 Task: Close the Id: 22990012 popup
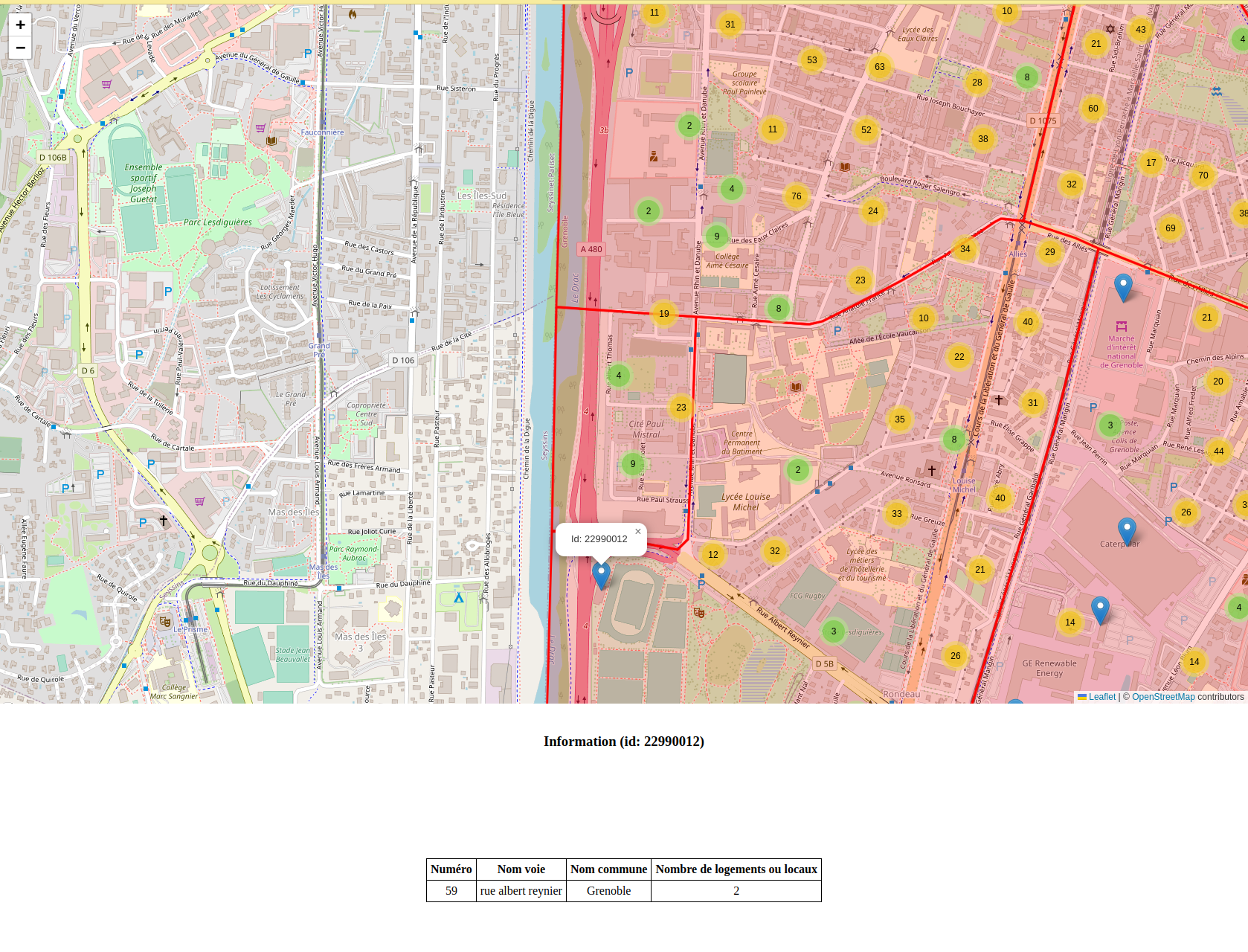[637, 532]
